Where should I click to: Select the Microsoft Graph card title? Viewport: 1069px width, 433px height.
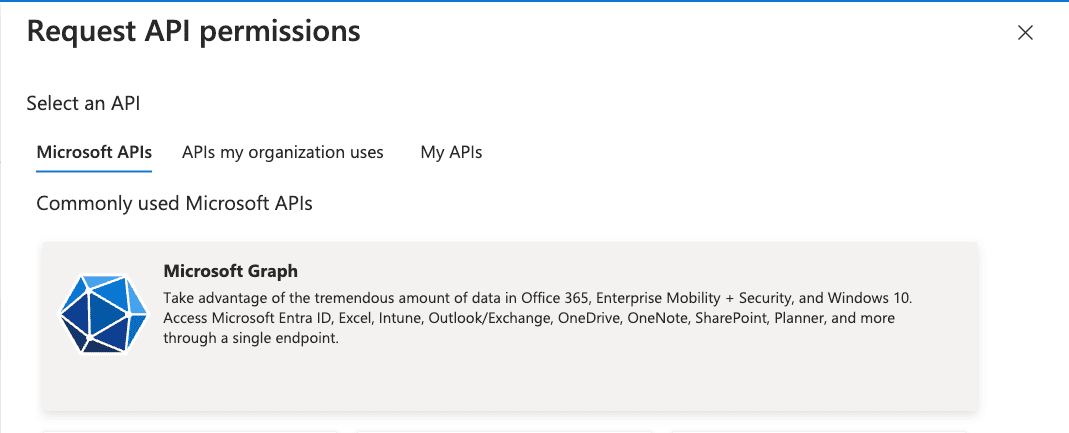(230, 271)
